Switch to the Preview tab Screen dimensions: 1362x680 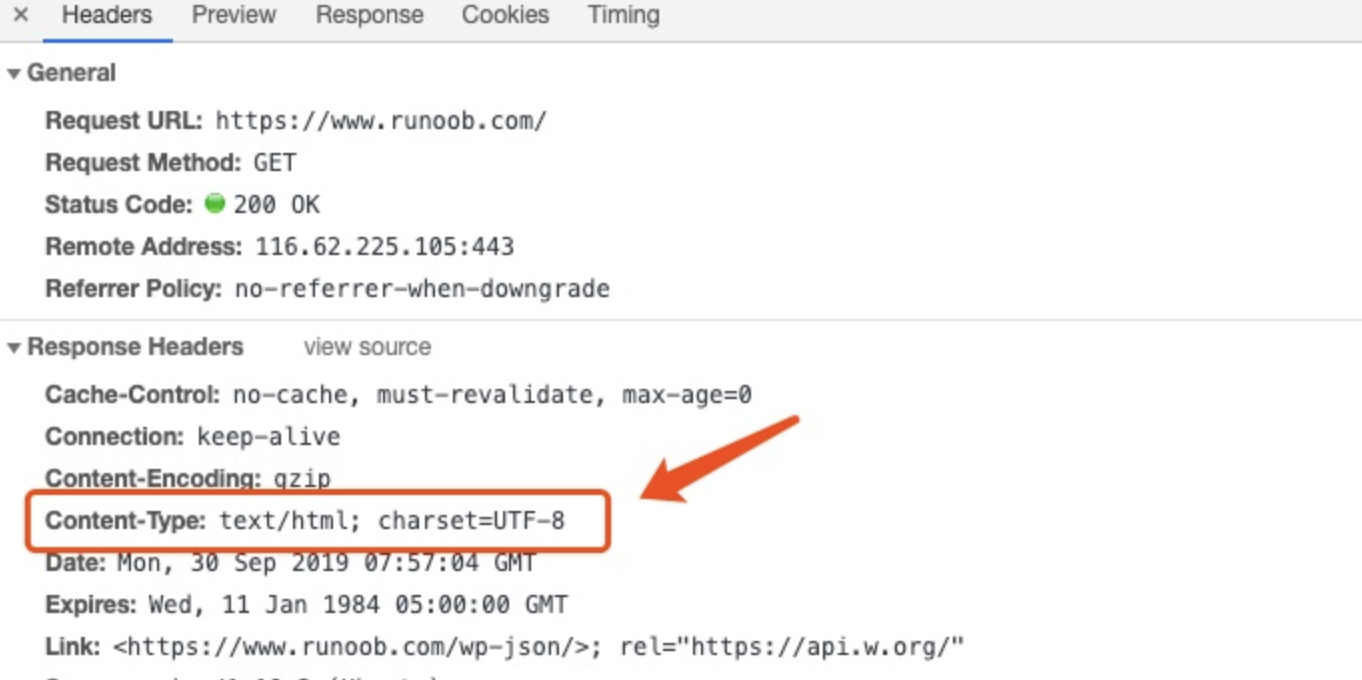click(x=234, y=15)
